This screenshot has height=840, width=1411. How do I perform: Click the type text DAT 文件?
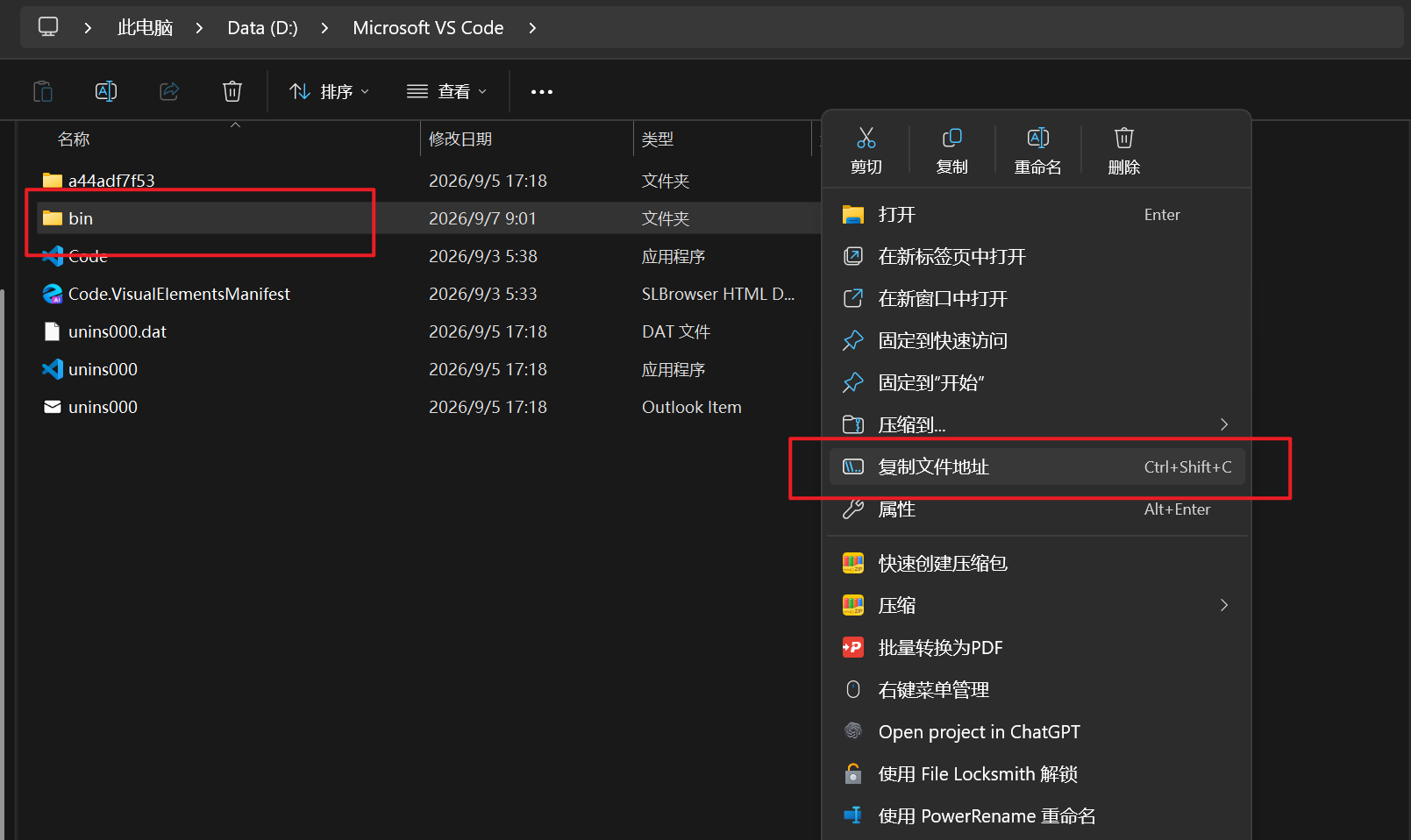tap(676, 331)
